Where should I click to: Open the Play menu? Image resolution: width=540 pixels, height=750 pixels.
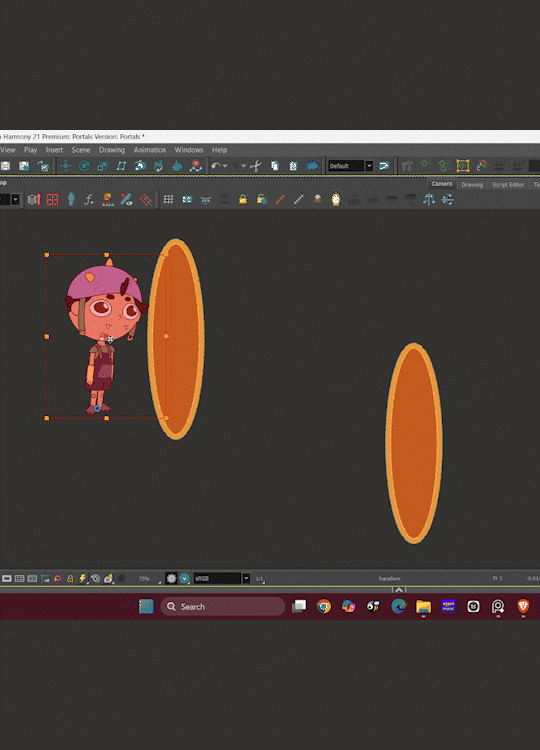(x=31, y=150)
